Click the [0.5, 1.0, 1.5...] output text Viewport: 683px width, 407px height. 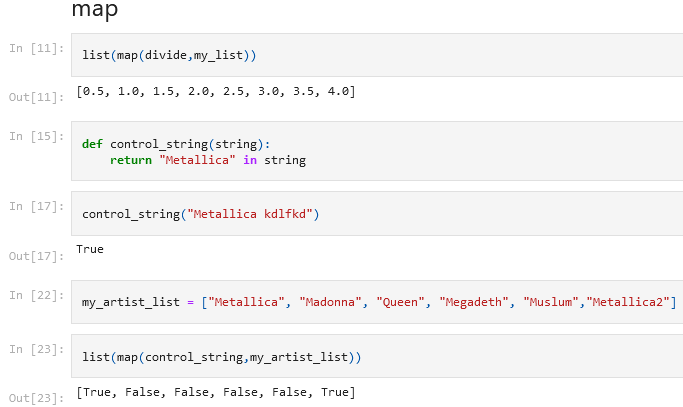[216, 92]
